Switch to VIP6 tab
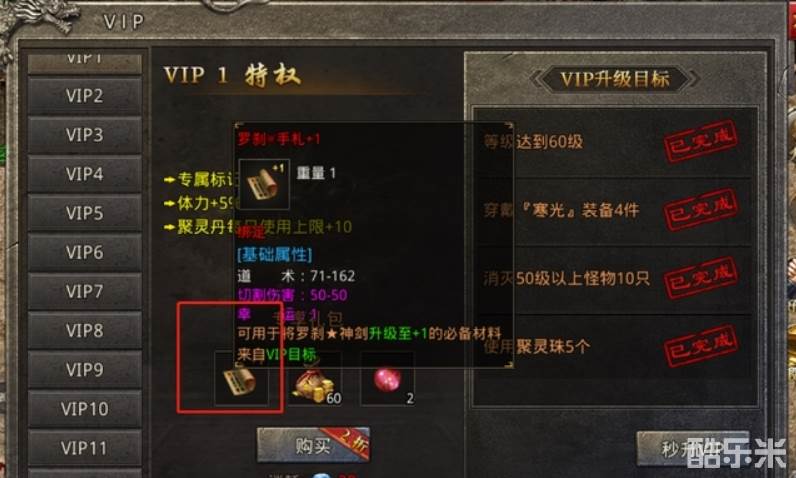796x478 pixels. (x=85, y=252)
